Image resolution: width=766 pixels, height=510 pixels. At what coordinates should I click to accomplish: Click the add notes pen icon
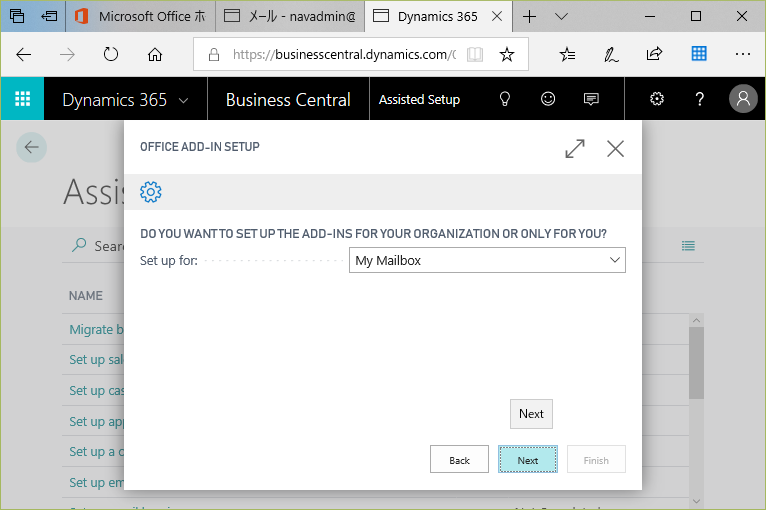pyautogui.click(x=611, y=54)
